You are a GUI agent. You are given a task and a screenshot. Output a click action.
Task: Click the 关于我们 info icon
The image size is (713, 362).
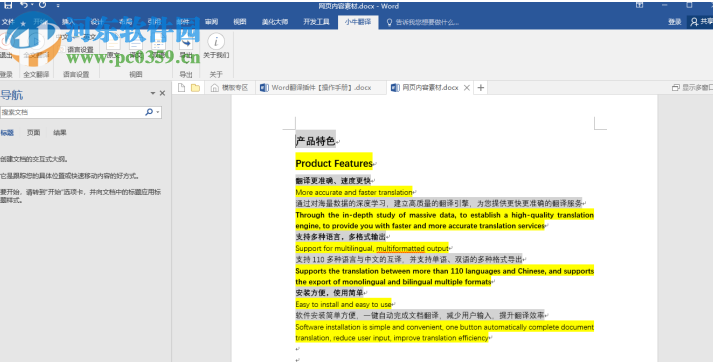coord(216,46)
